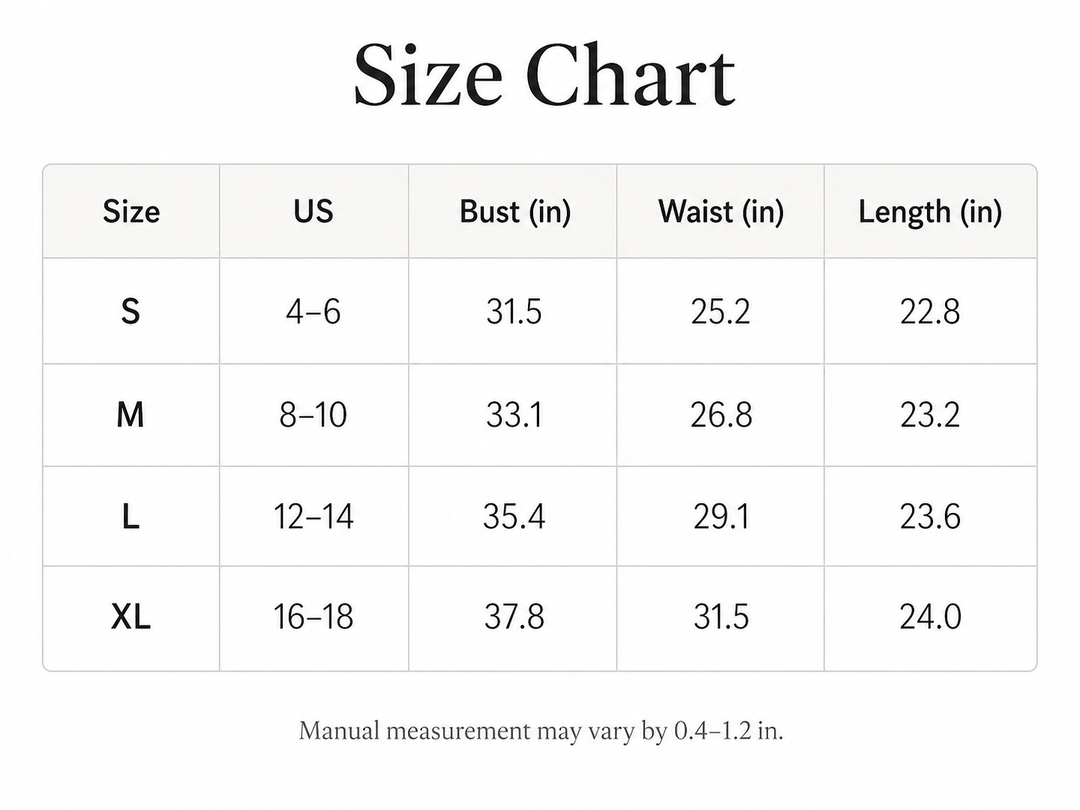Click the 25.2 waist value
This screenshot has width=1080, height=810.
coord(720,311)
